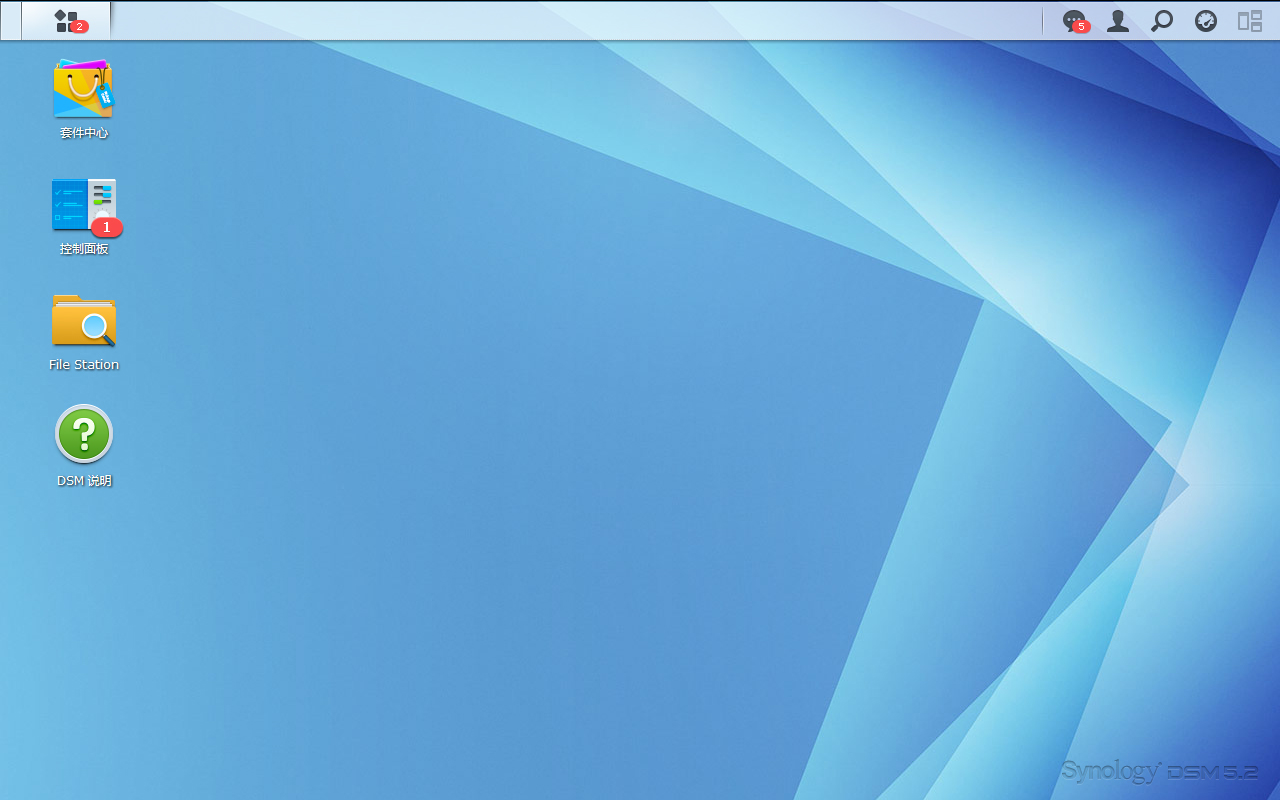
Task: Launch the File Station folder icon
Action: point(83,320)
